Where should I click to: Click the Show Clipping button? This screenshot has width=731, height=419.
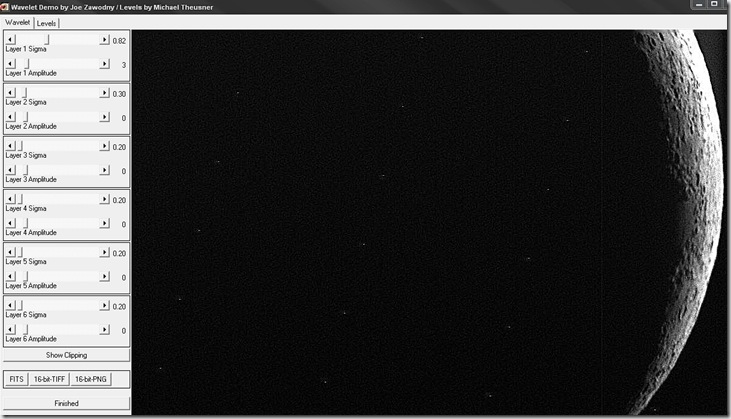tap(66, 355)
